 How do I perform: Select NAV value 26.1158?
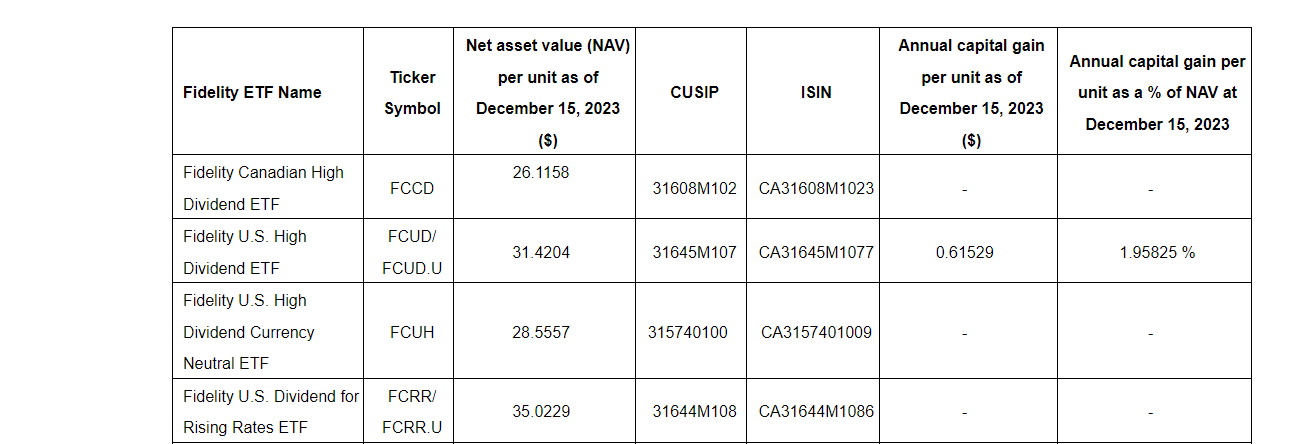541,172
